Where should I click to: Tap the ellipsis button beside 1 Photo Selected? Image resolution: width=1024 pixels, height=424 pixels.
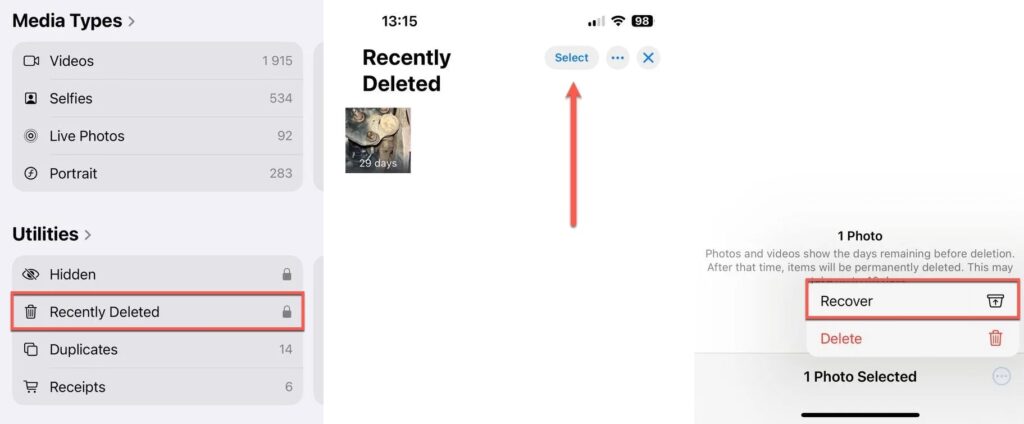(x=1001, y=376)
